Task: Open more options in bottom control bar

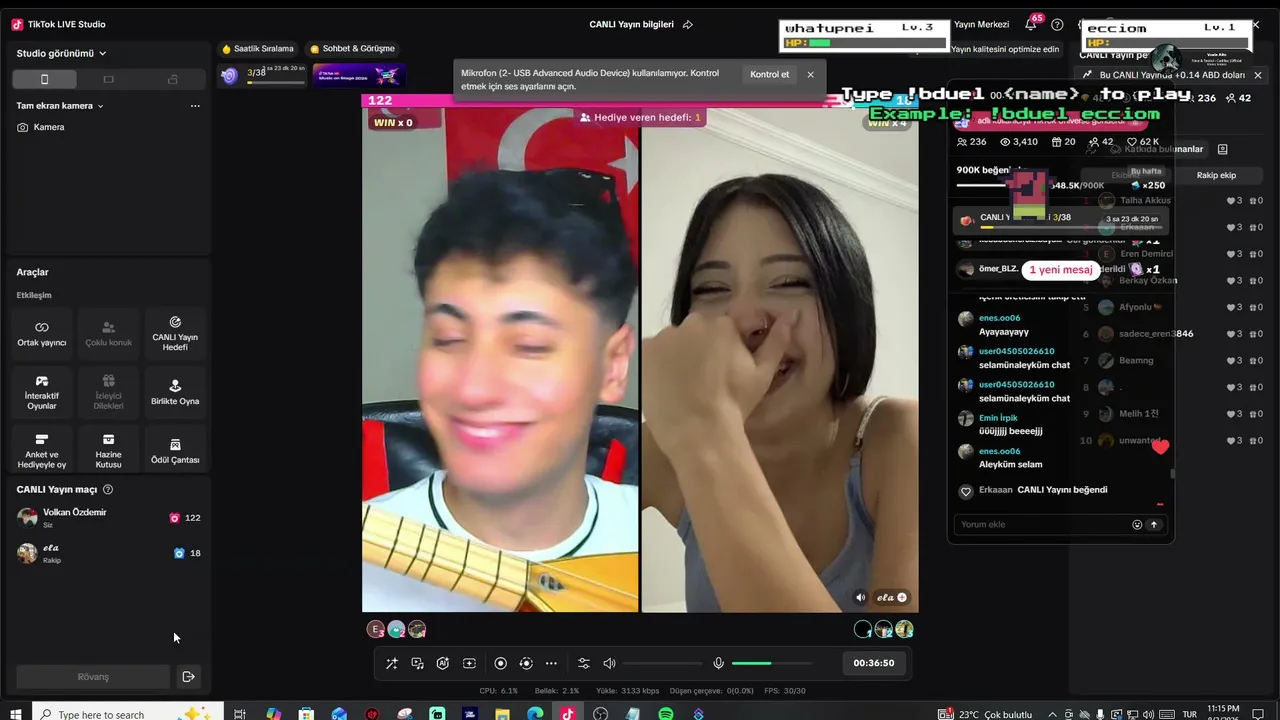Action: 551,663
